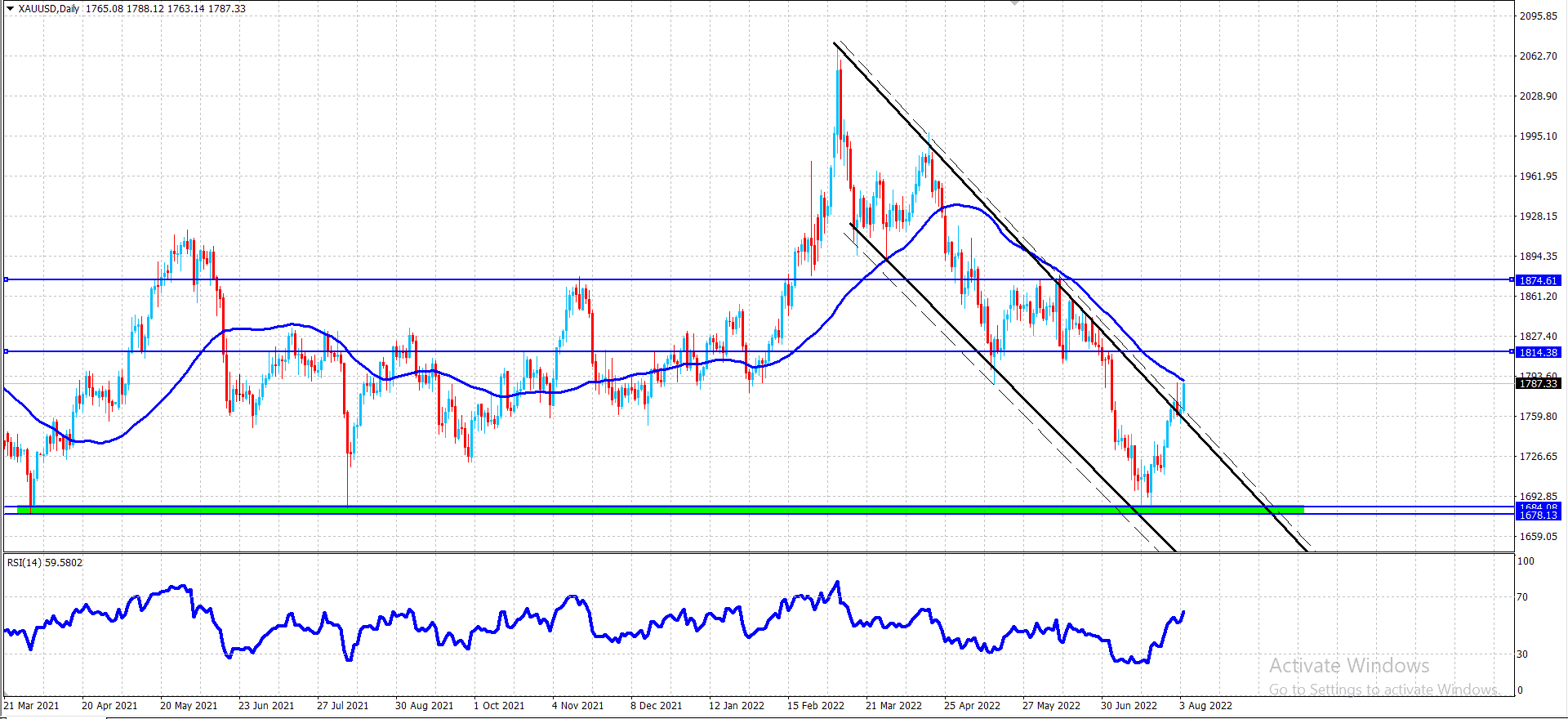This screenshot has height=719, width=1568.
Task: Click the 2062.70 price scale value
Action: pos(1538,56)
